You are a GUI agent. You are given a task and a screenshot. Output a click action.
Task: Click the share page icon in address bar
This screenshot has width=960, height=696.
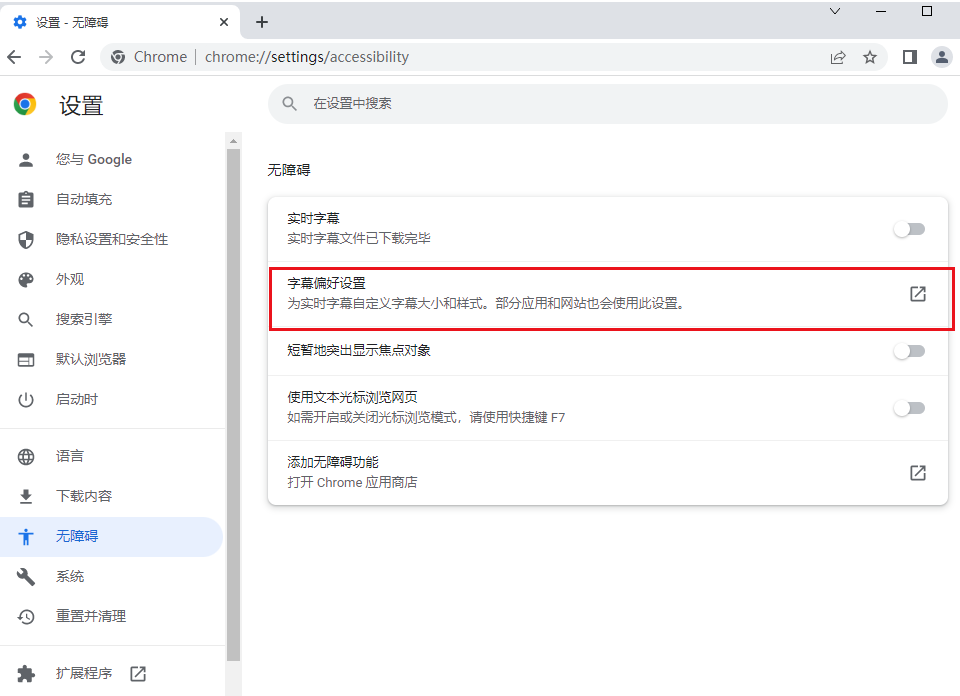[838, 58]
